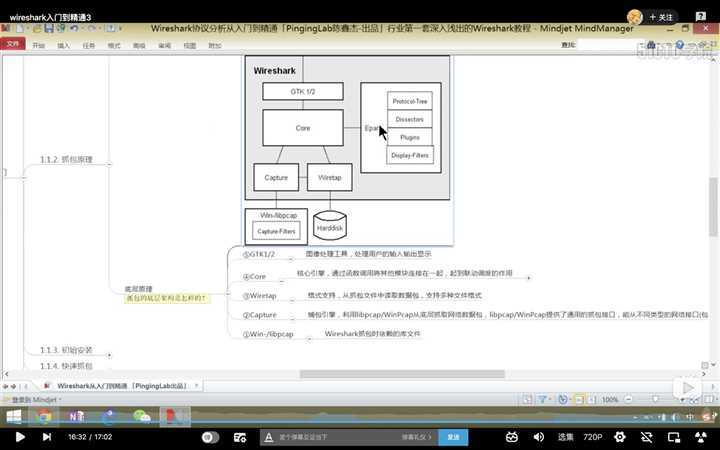Click the 100% zoom level

coord(610,400)
